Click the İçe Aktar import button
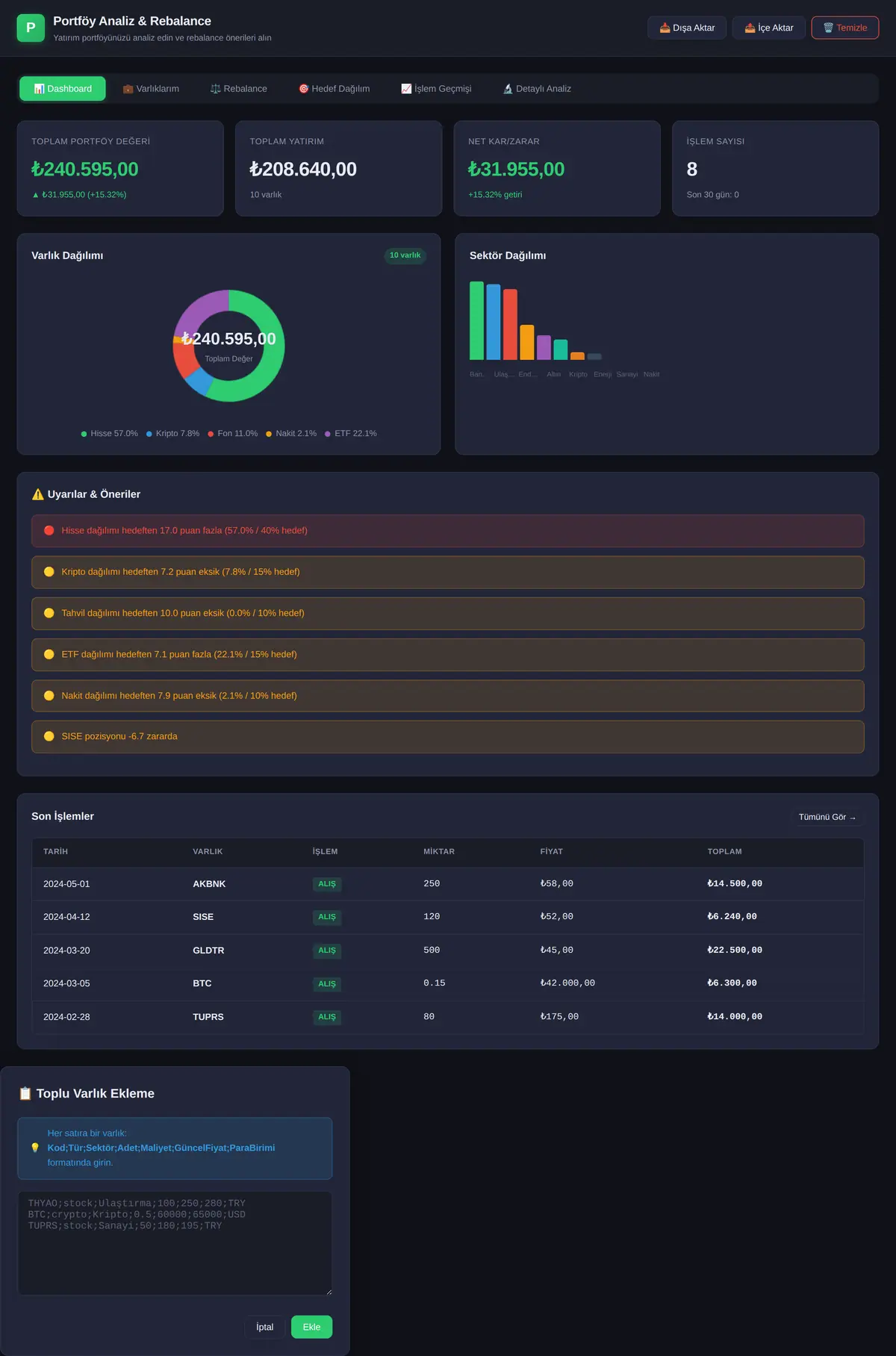 [769, 28]
